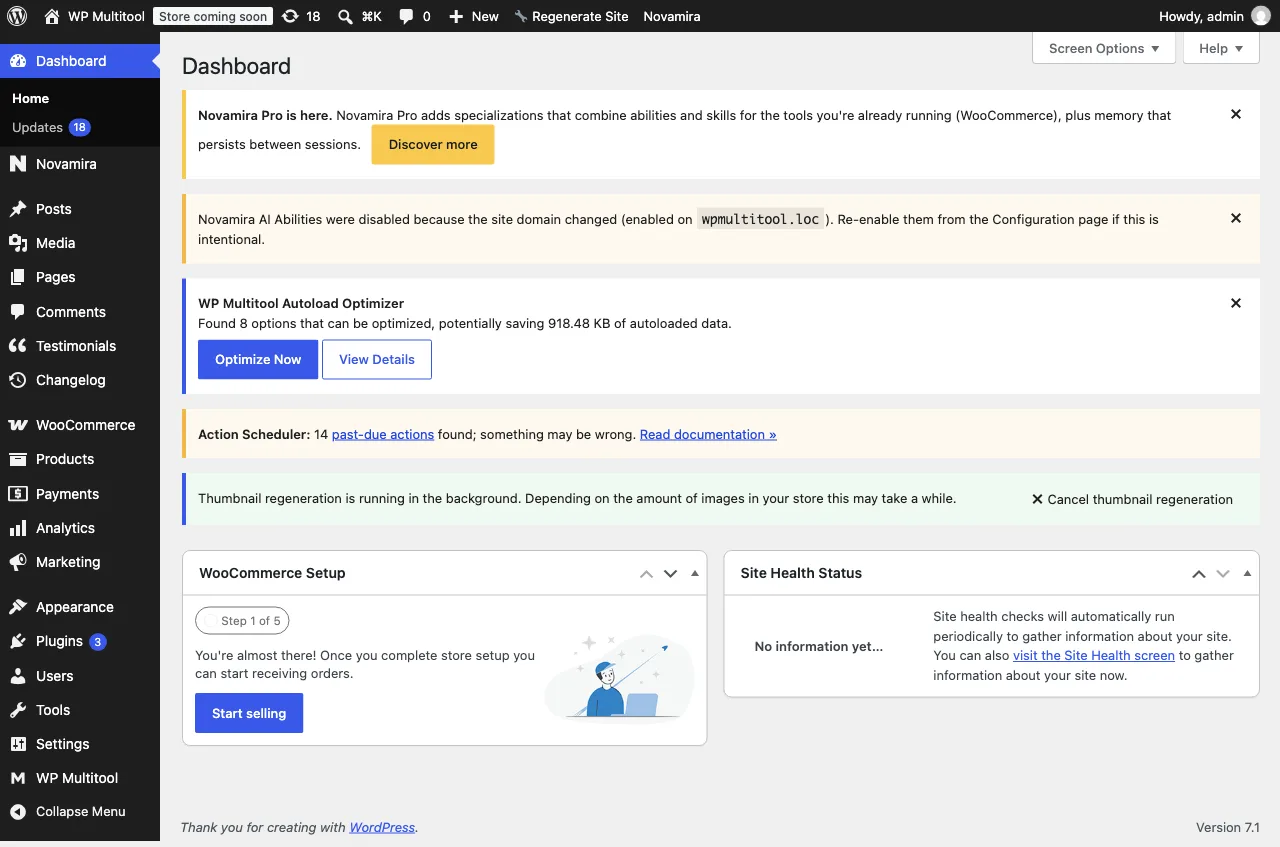
Task: Move WooCommerce Setup widget up
Action: [646, 574]
